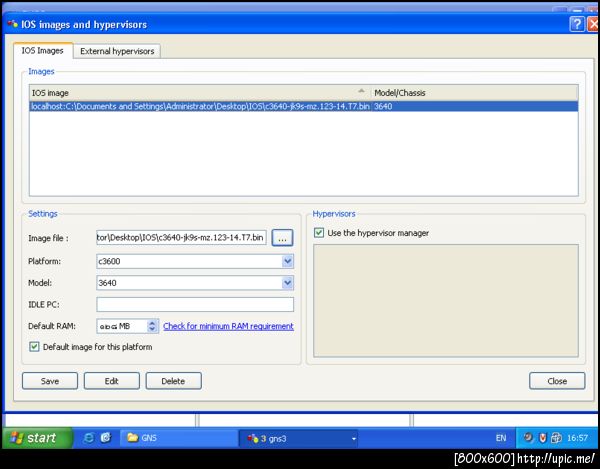
Task: Click the Edit button
Action: point(112,381)
